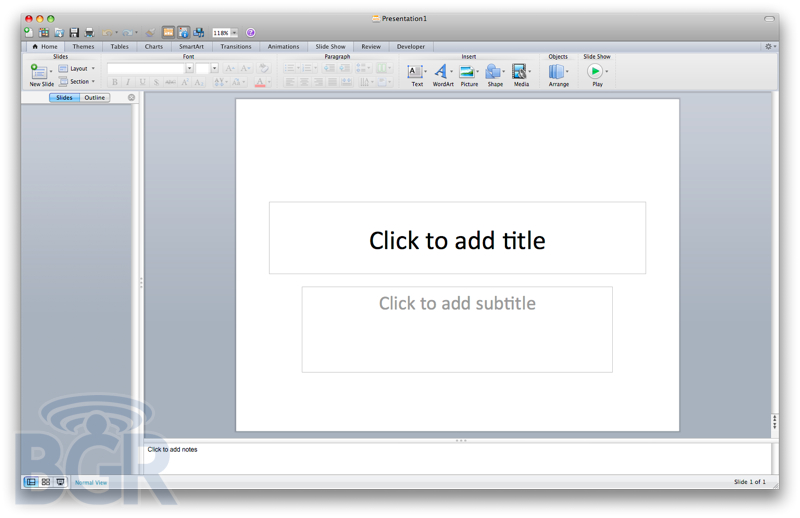Close the slides pane
Viewport: 800px width, 518px height.
coord(131,97)
